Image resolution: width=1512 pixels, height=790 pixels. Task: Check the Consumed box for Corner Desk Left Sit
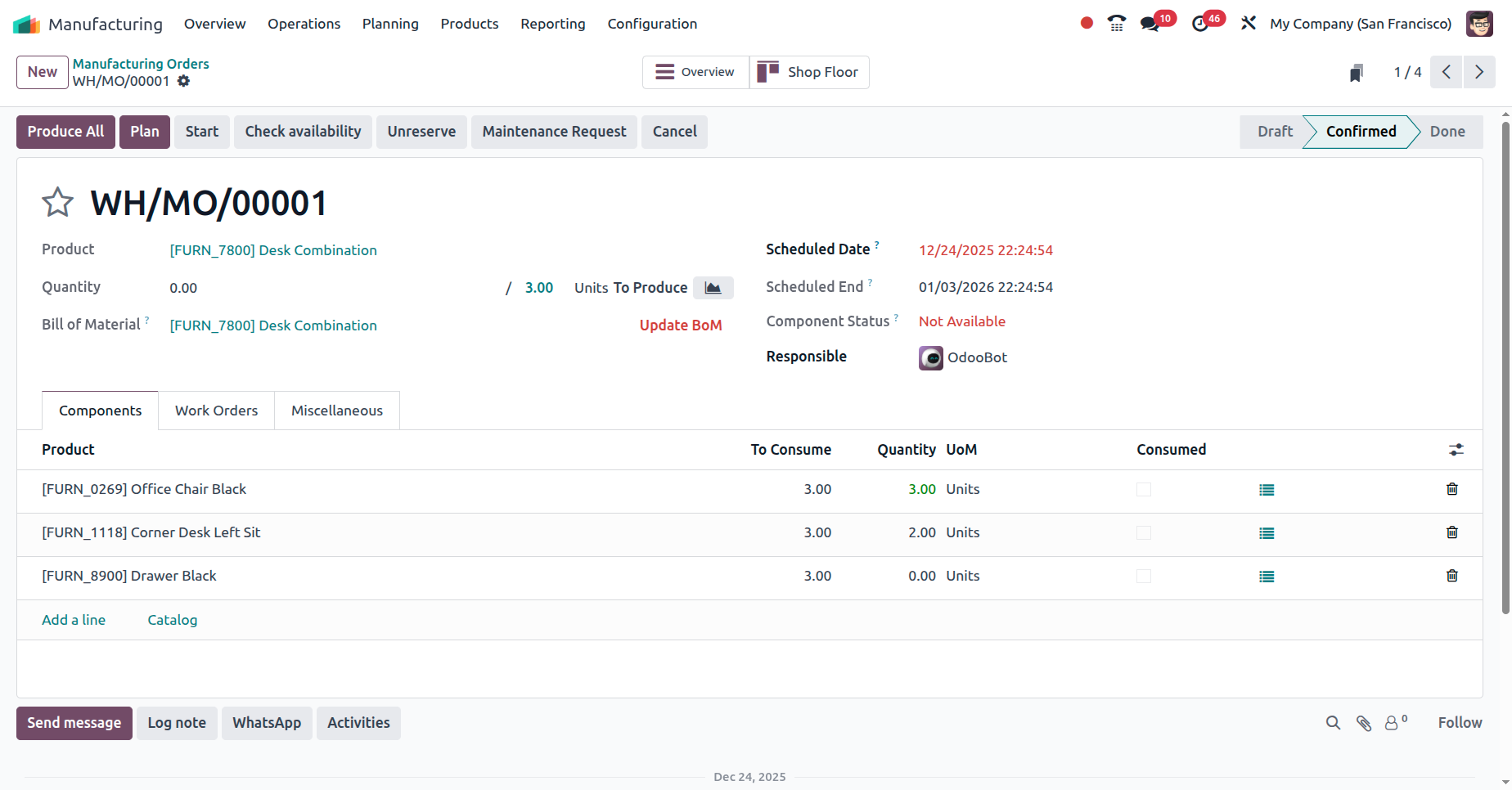point(1143,532)
